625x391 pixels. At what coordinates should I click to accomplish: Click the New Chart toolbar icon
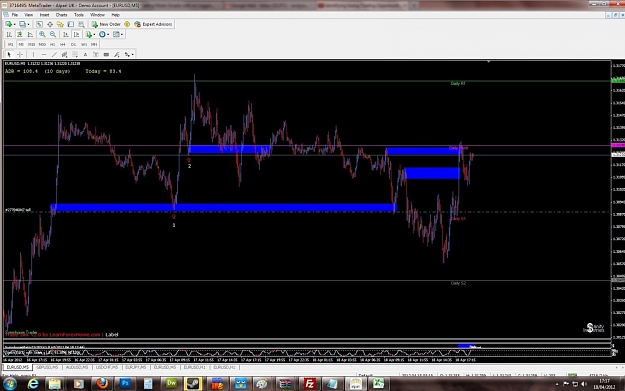8,24
